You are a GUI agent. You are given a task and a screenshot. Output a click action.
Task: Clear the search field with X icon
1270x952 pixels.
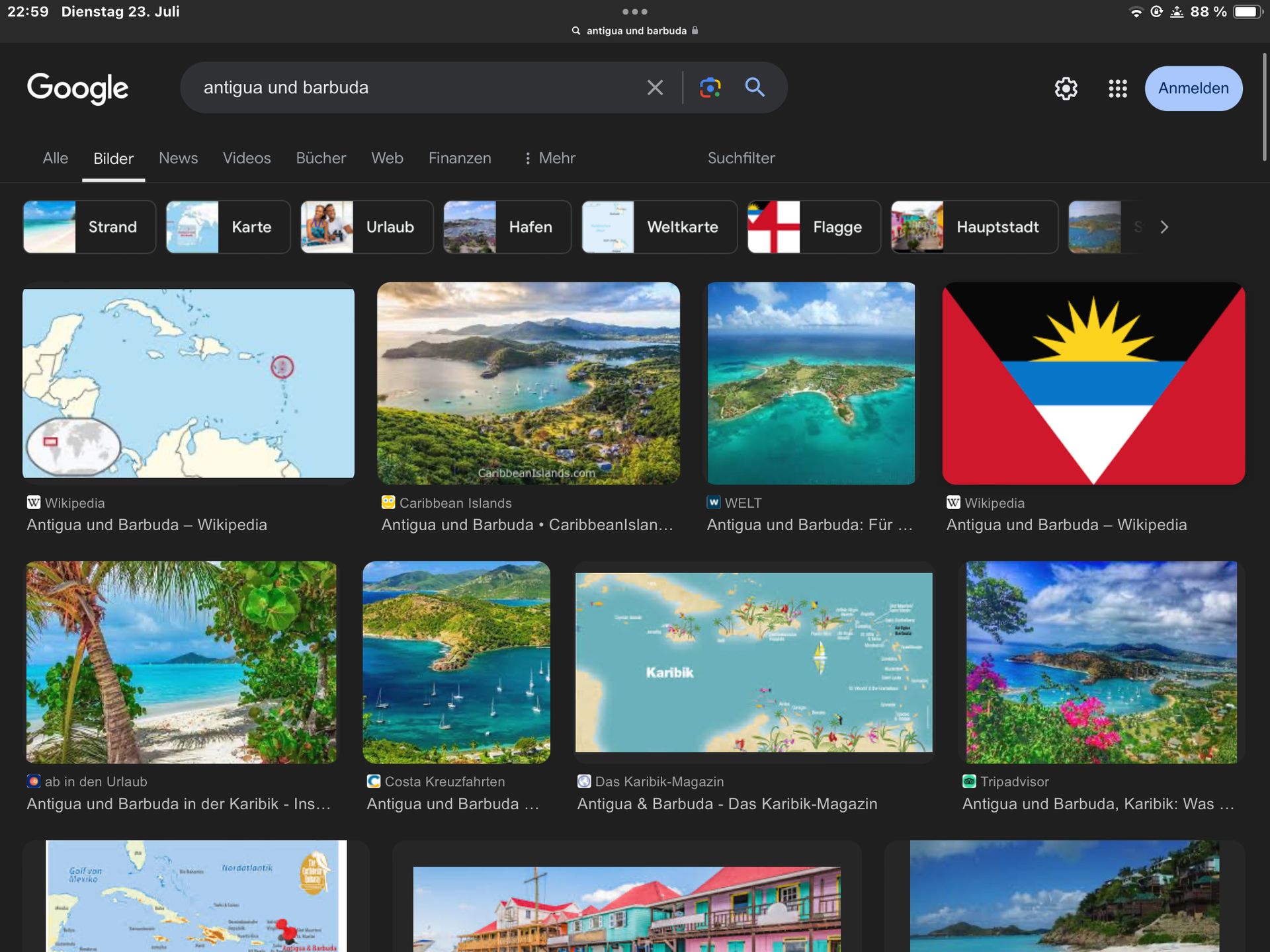(655, 87)
